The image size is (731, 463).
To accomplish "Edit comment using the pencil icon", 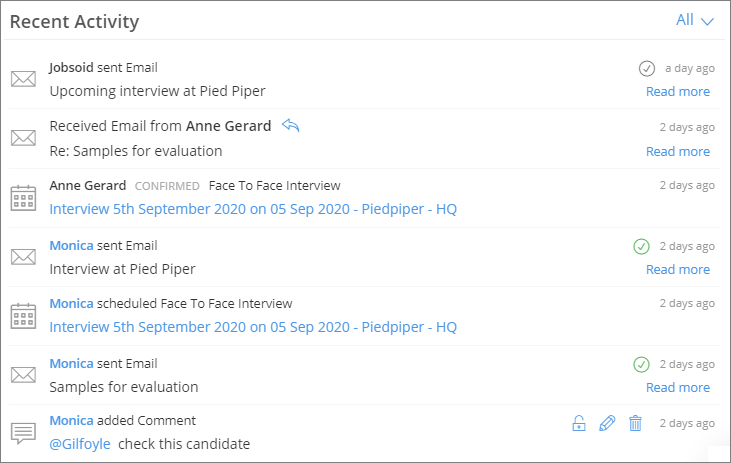I will click(607, 424).
